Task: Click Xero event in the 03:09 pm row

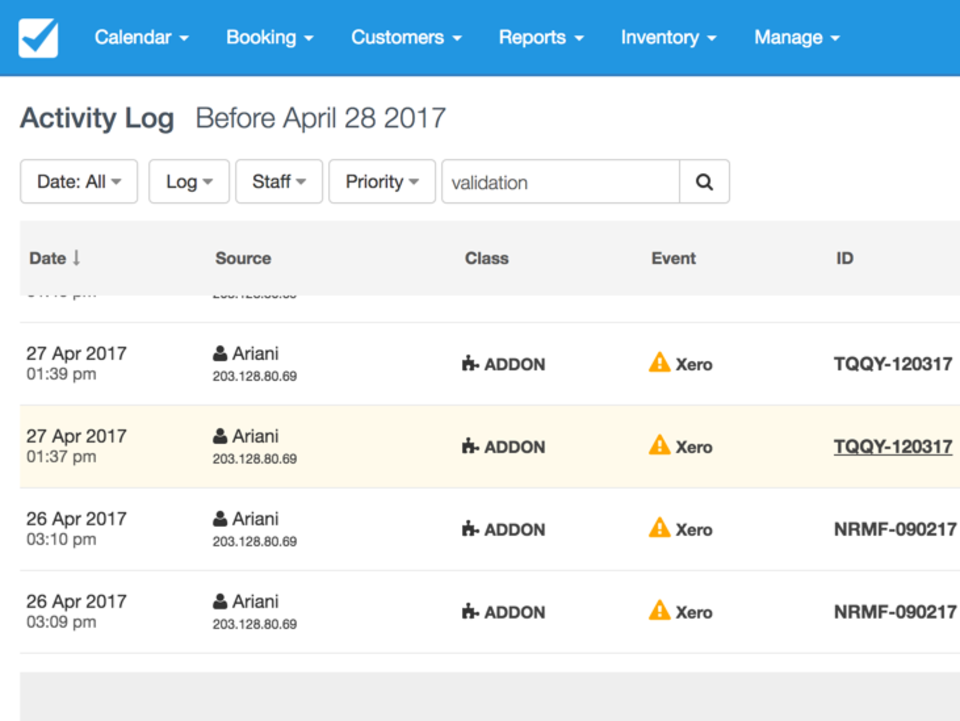Action: (x=694, y=612)
